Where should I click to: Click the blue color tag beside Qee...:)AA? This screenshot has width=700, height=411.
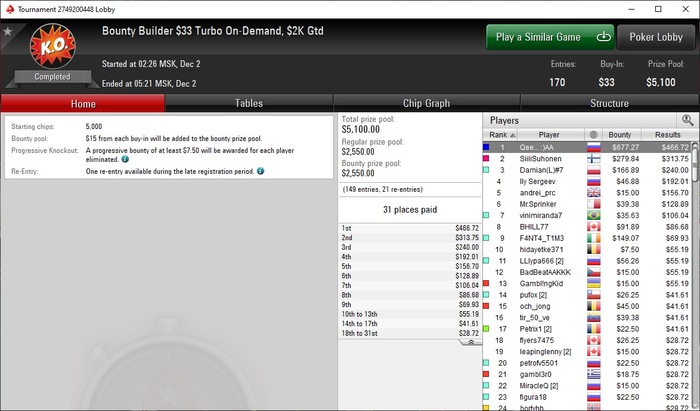486,147
